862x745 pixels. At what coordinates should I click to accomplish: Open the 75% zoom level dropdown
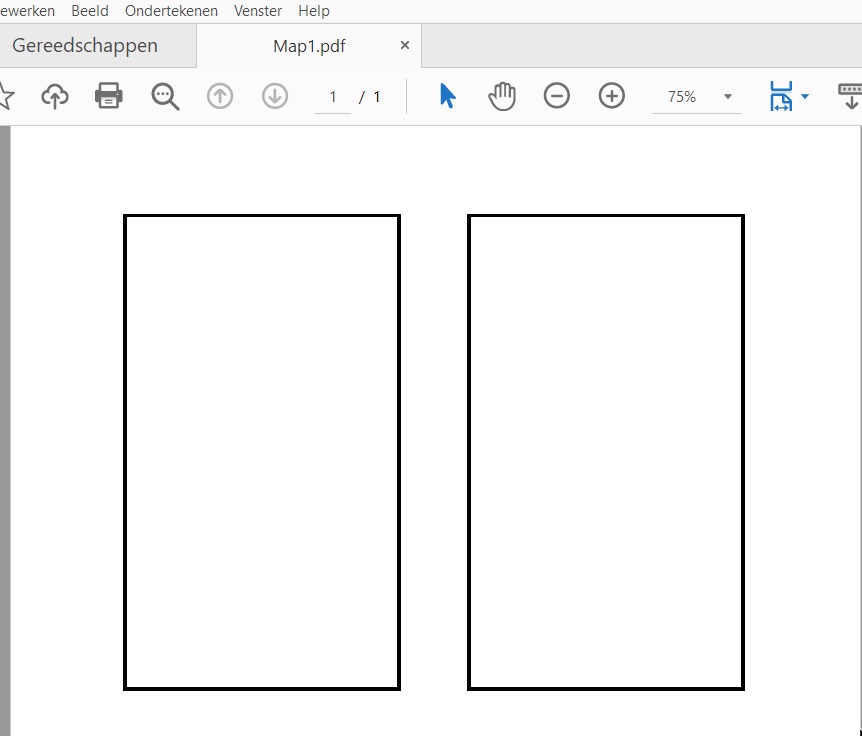[727, 97]
